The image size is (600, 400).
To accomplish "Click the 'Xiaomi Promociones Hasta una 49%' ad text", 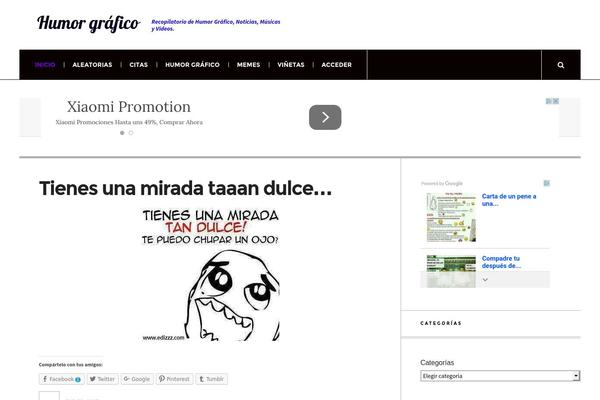I will (x=129, y=122).
